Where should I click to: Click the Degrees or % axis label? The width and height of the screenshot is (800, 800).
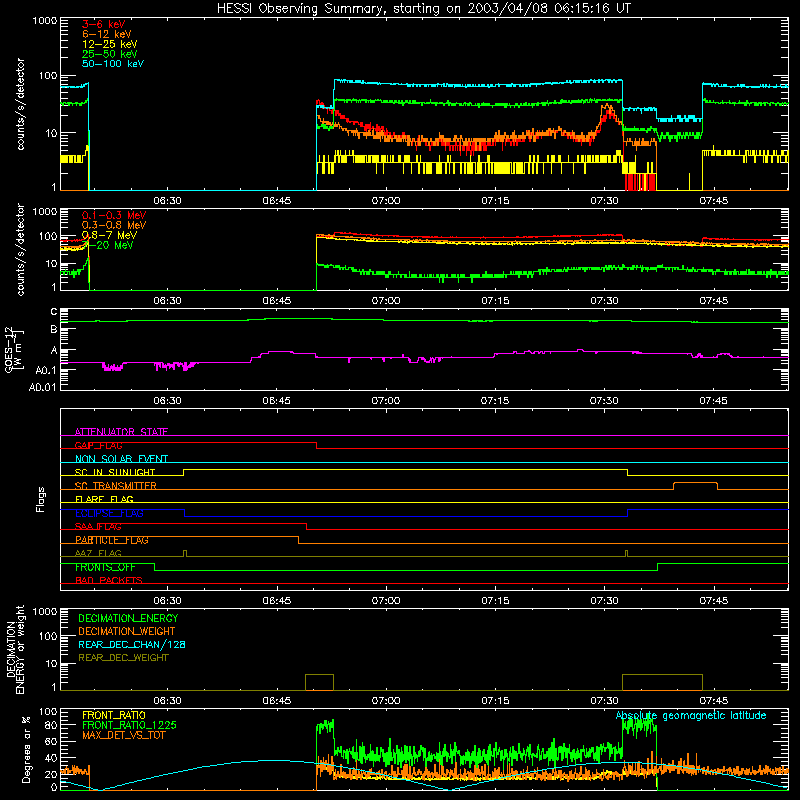coord(26,749)
